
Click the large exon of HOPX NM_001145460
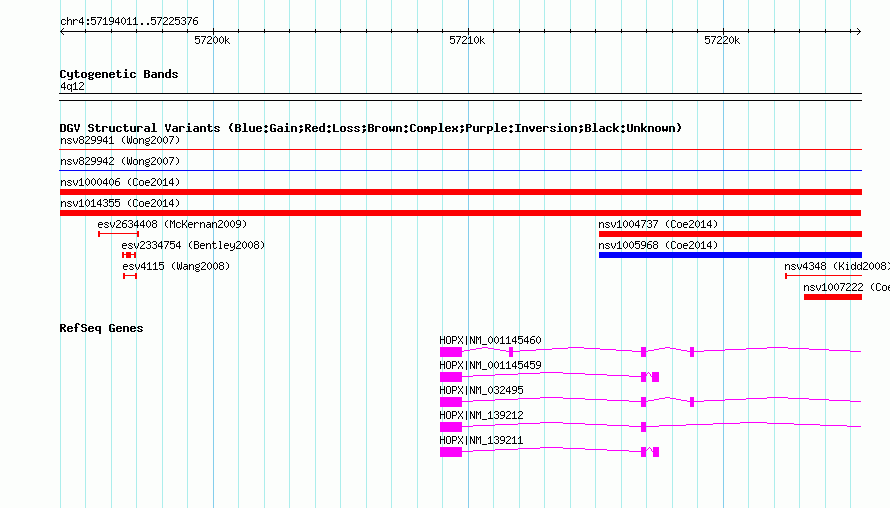coord(451,352)
